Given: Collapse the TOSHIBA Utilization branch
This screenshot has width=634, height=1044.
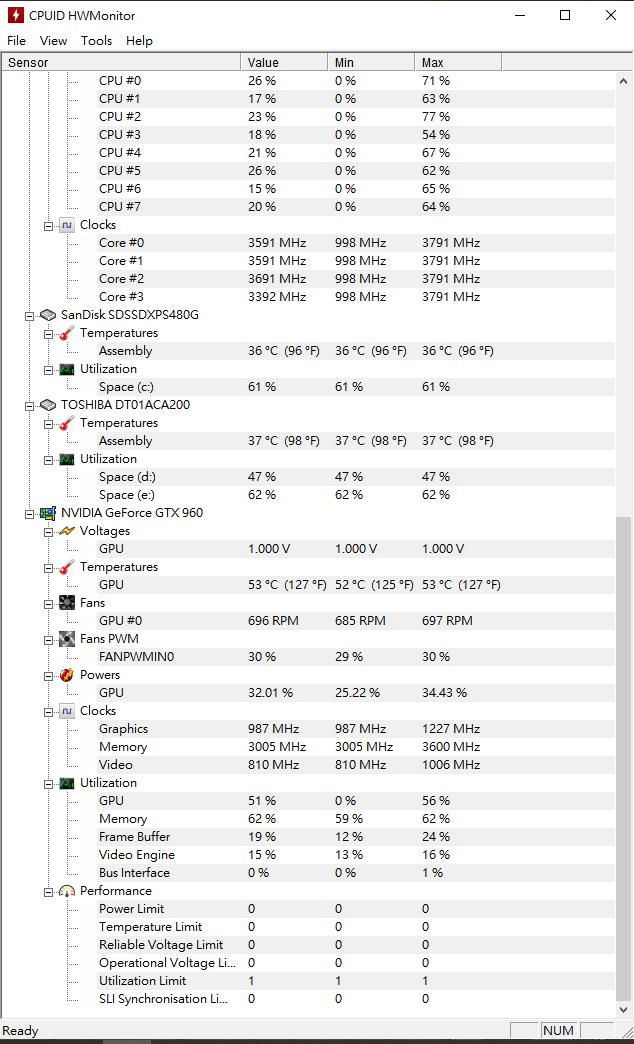Looking at the screenshot, I should pos(49,459).
